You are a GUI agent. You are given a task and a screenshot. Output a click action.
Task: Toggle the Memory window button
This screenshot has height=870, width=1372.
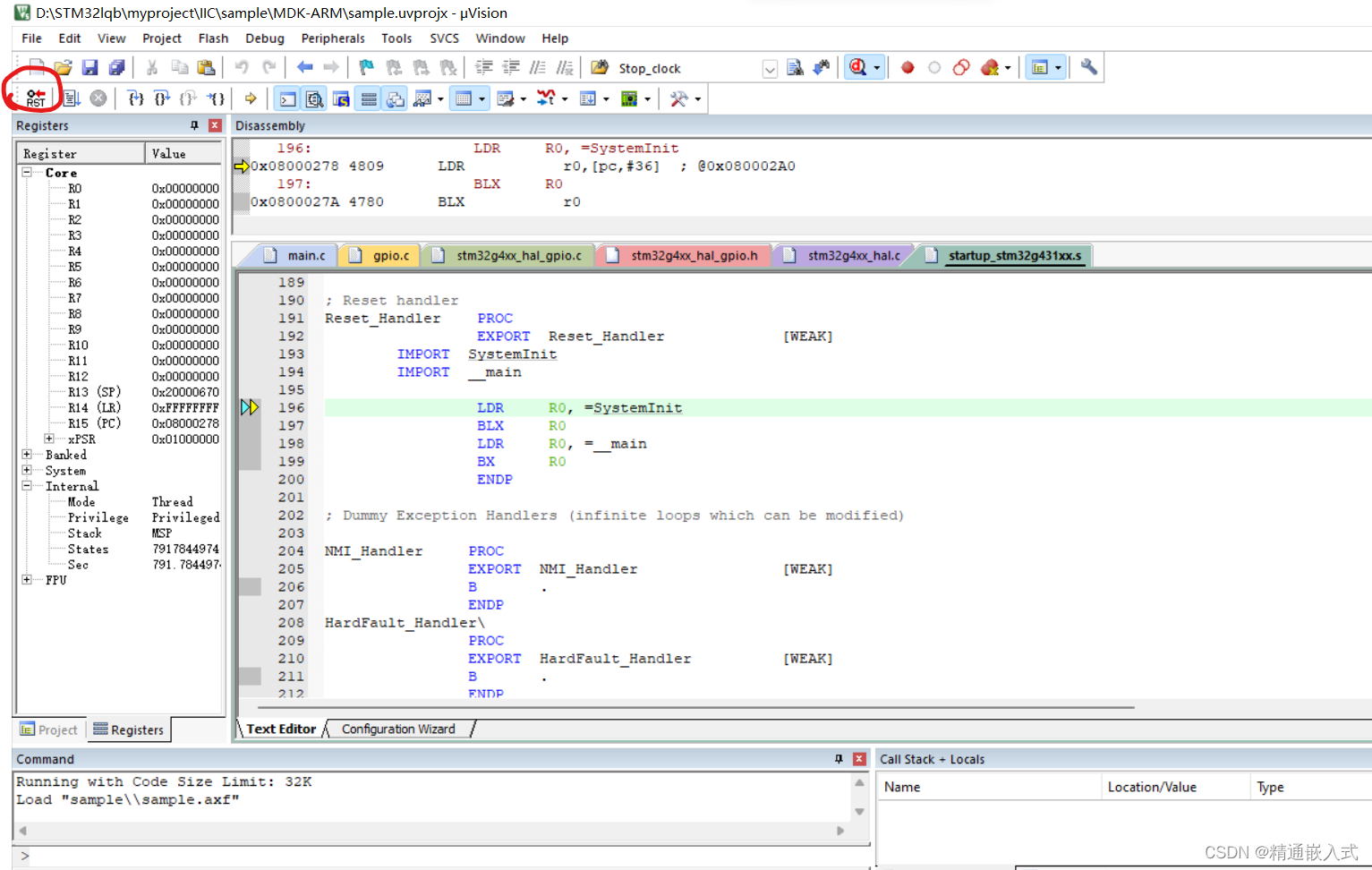464,98
